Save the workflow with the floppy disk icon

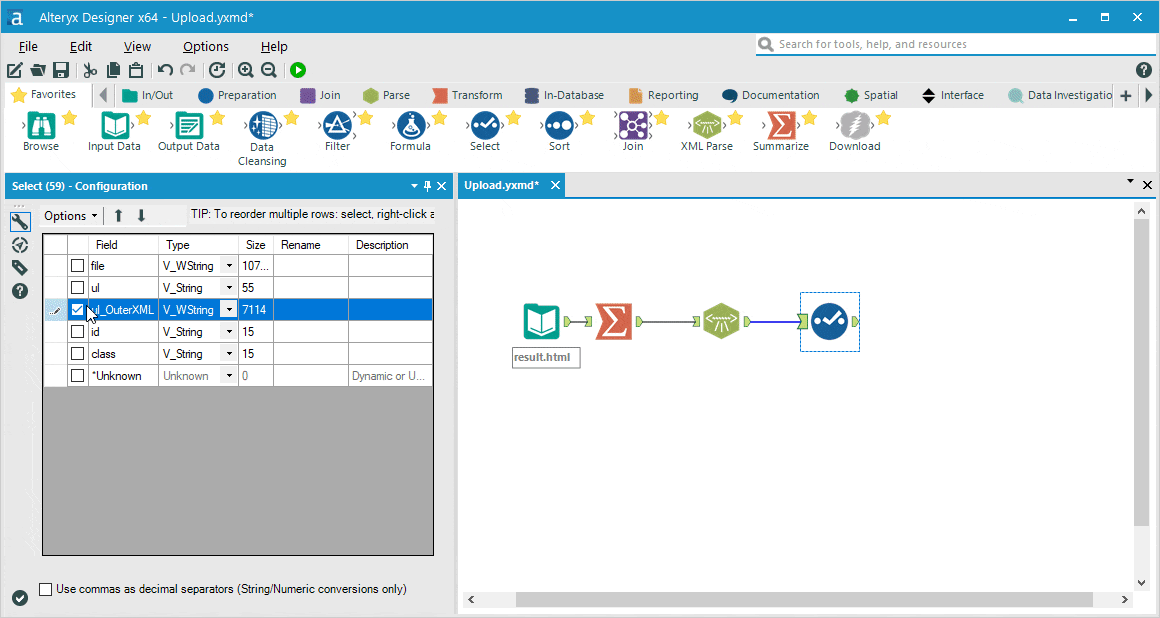click(61, 70)
